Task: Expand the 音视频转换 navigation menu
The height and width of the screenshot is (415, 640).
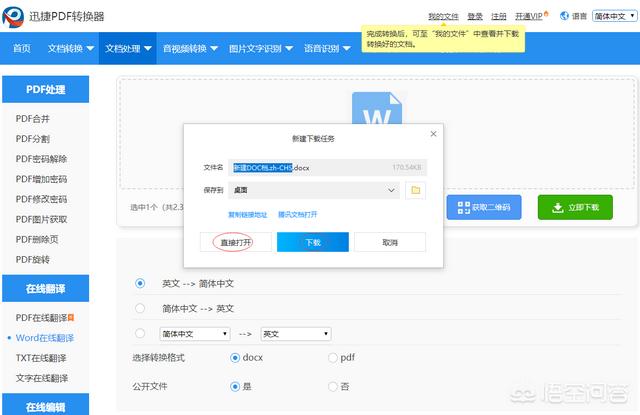Action: coord(190,49)
